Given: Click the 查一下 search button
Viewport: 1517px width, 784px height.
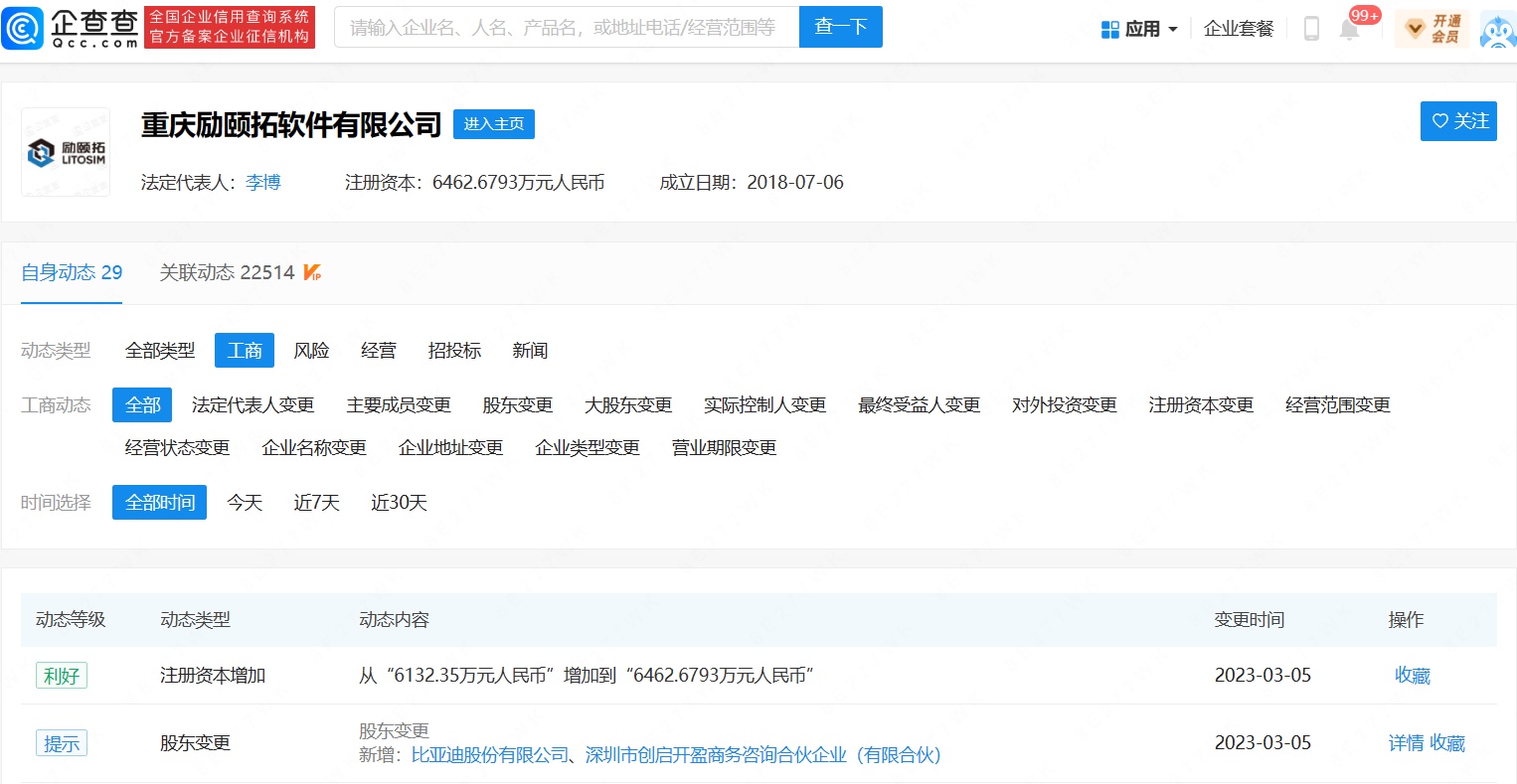Looking at the screenshot, I should click(840, 28).
